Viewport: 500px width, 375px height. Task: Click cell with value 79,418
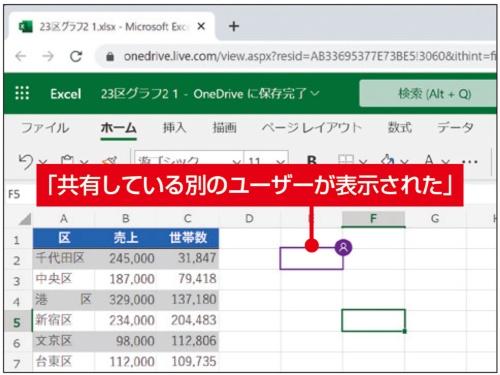[x=188, y=279]
